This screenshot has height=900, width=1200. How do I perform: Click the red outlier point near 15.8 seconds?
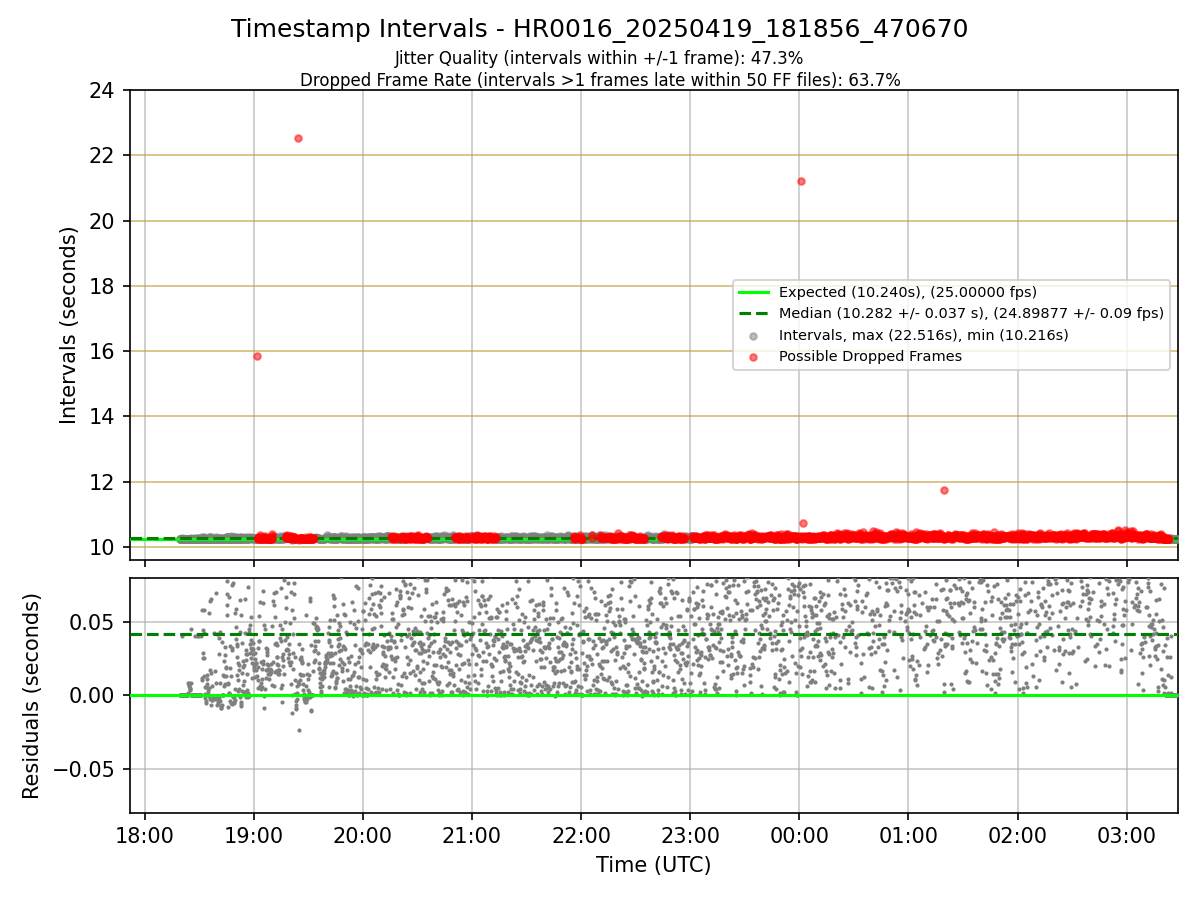pyautogui.click(x=257, y=356)
